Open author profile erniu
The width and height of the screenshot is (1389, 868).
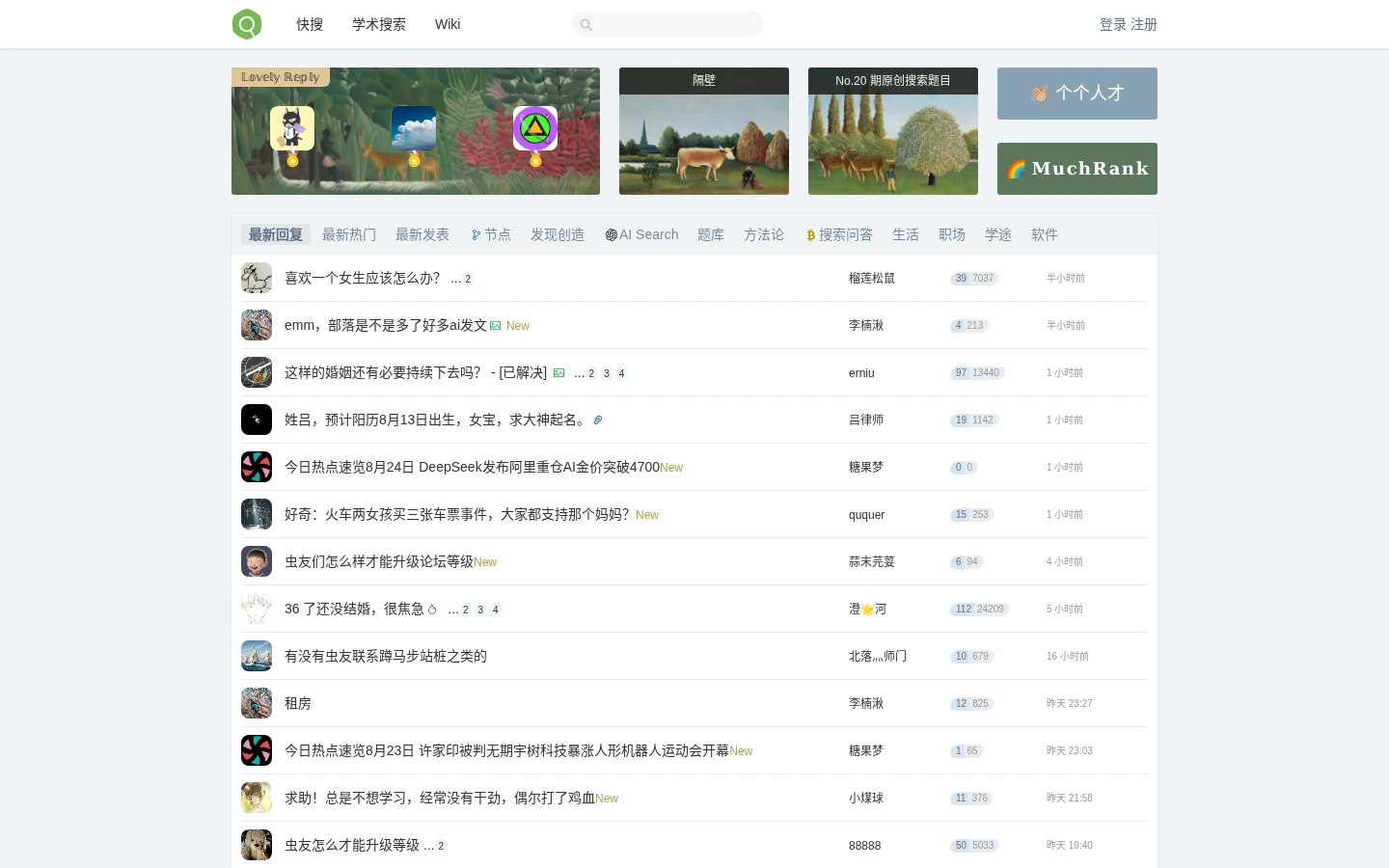tap(861, 372)
